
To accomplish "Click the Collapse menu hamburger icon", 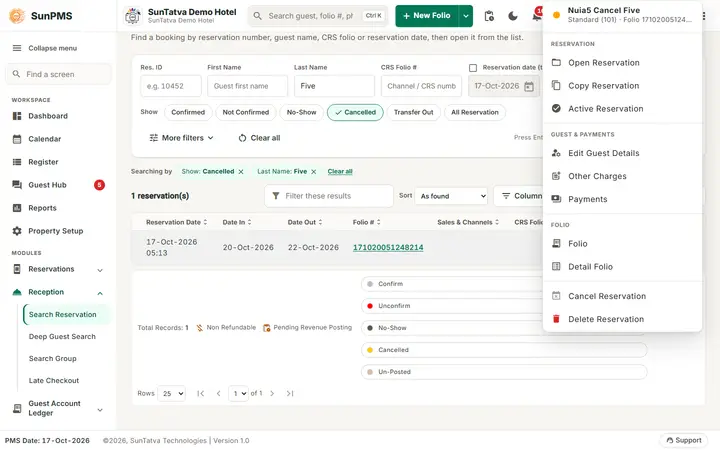I will coord(17,48).
